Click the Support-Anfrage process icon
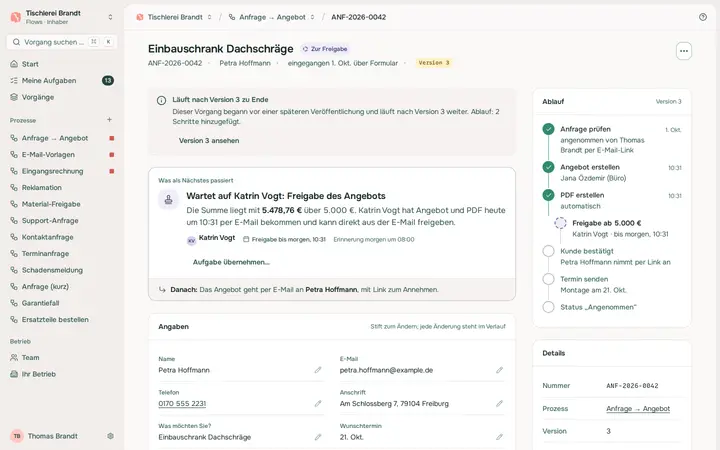The height and width of the screenshot is (450, 720). click(x=14, y=220)
